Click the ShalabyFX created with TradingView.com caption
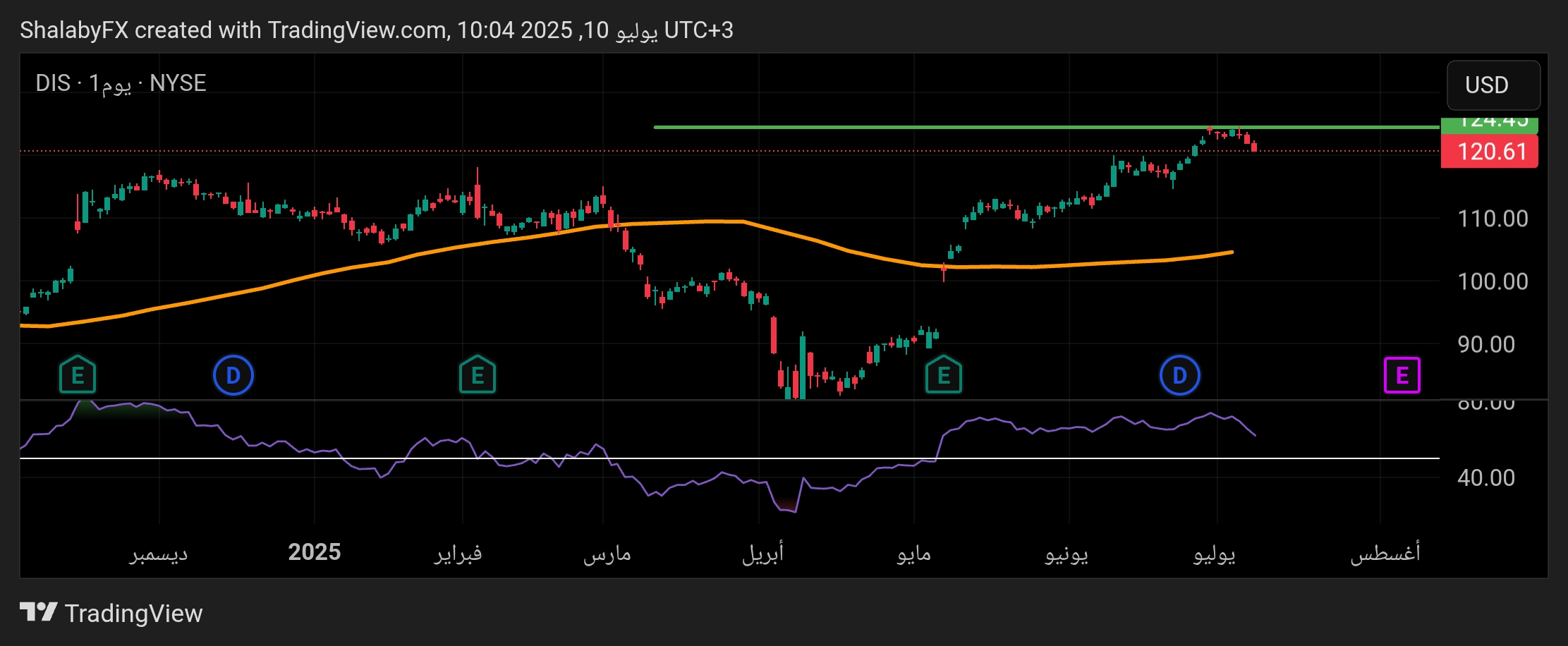1568x646 pixels. pos(377,30)
